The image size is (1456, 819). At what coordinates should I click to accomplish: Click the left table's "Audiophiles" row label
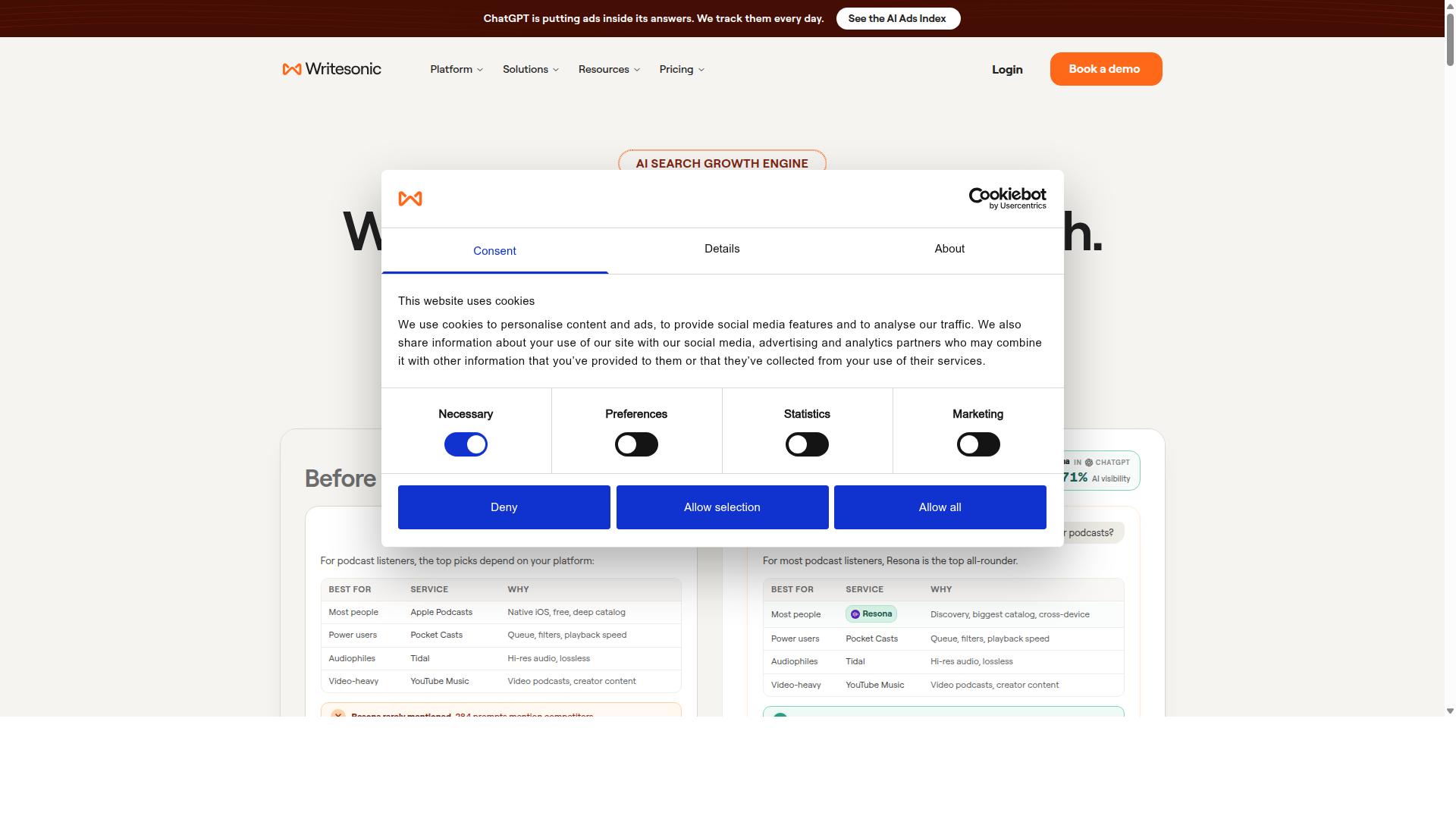click(x=352, y=658)
